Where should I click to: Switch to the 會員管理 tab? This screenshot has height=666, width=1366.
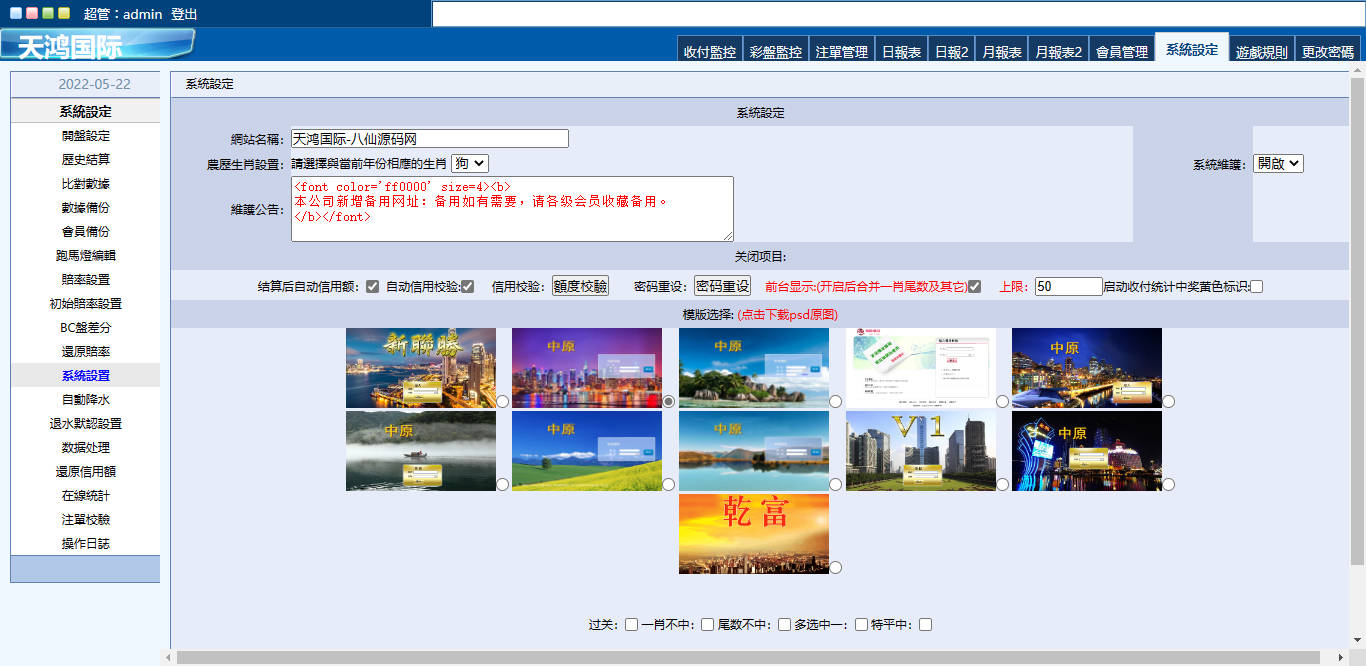1121,52
